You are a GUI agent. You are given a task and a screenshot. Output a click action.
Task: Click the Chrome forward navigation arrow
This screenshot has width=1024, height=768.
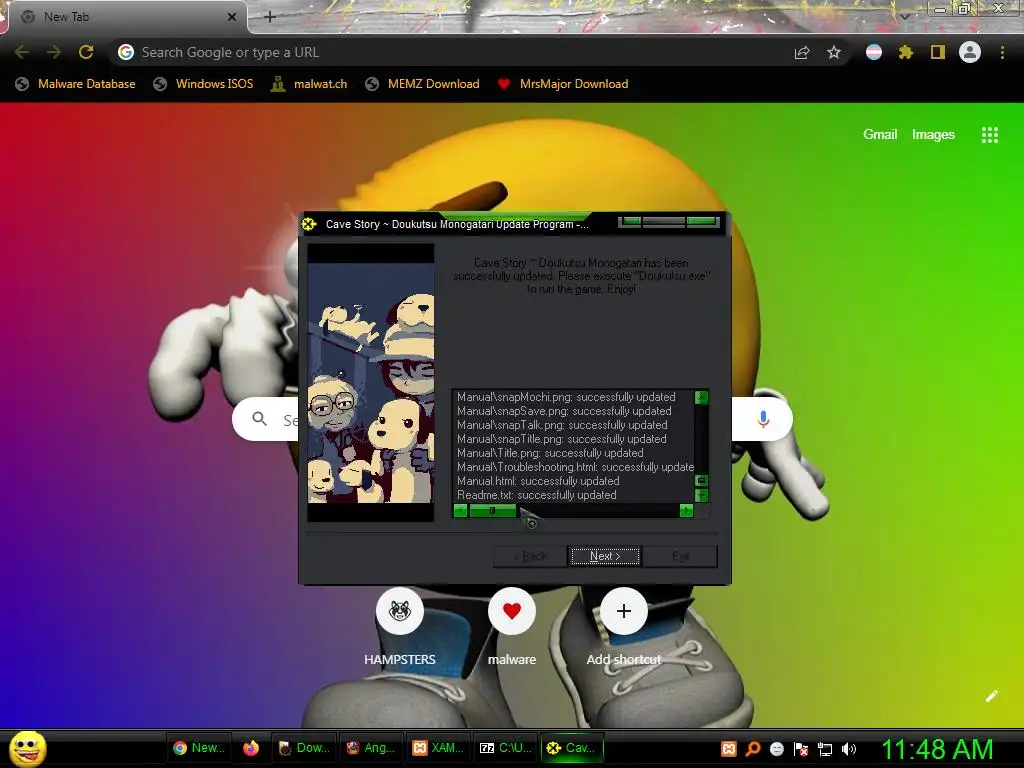pos(54,52)
